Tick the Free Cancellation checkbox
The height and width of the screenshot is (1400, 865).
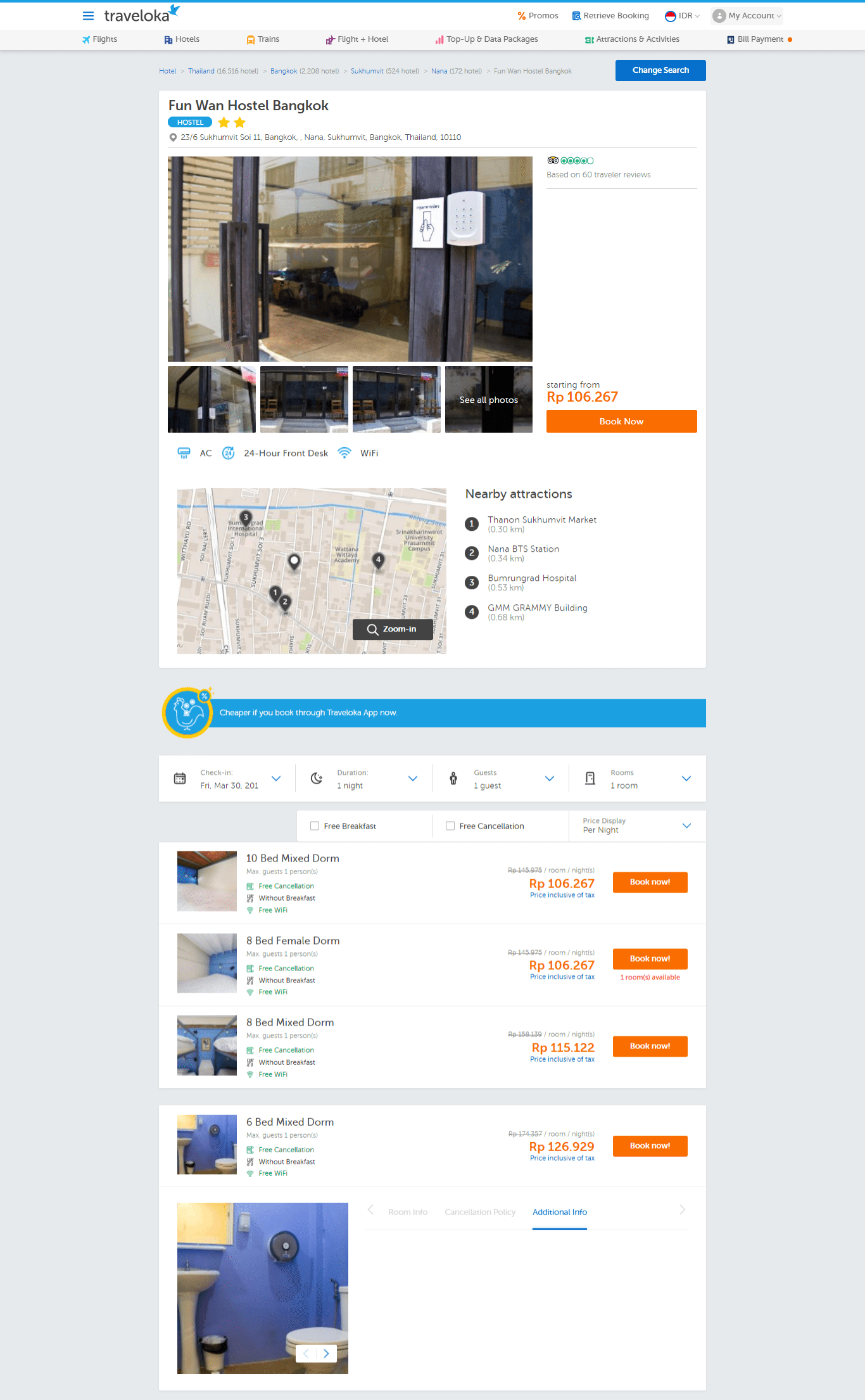pyautogui.click(x=450, y=826)
